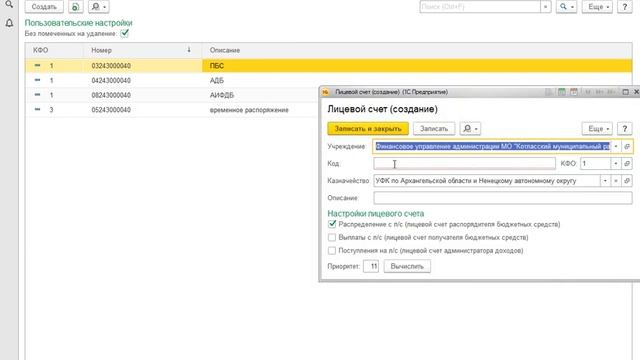The height and width of the screenshot is (360, 640).
Task: Untick Без помеченных на удаление checkbox
Action: 125,33
